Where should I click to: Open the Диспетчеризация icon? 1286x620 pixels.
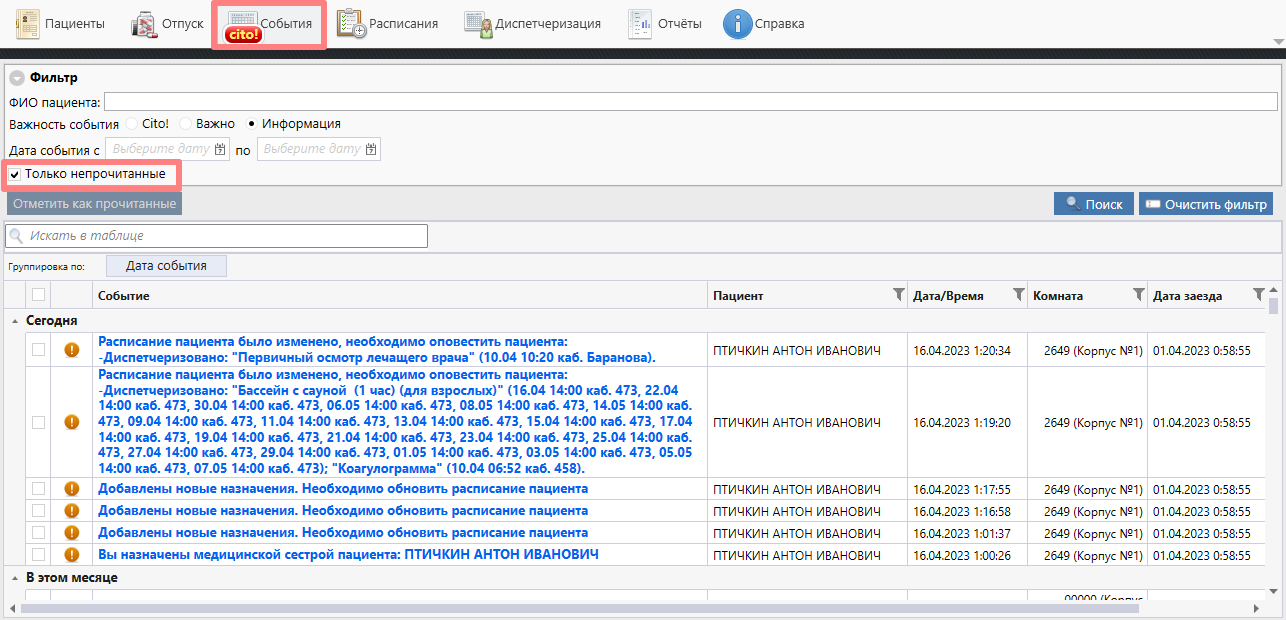coord(478,23)
